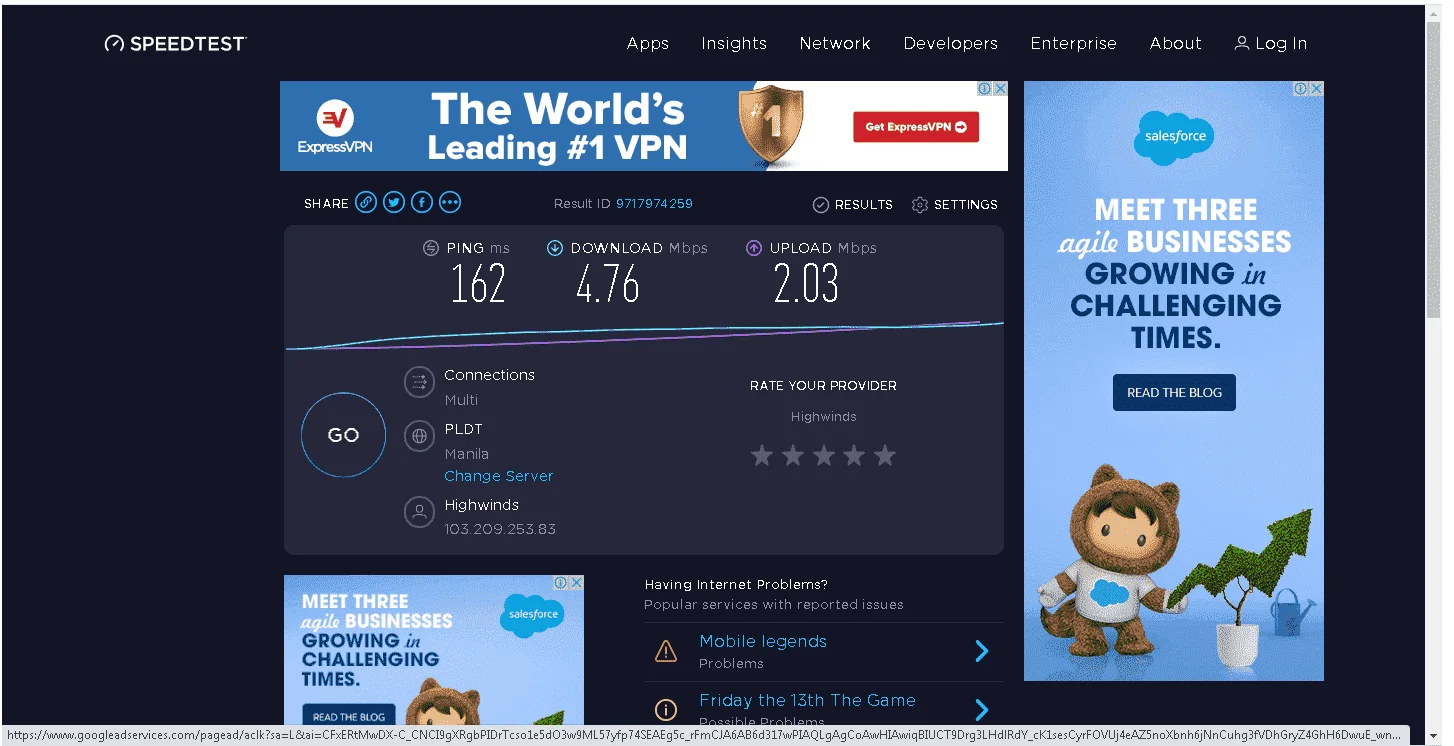1454x746 pixels.
Task: Expand Mobile legends chevron arrow
Action: 982,652
